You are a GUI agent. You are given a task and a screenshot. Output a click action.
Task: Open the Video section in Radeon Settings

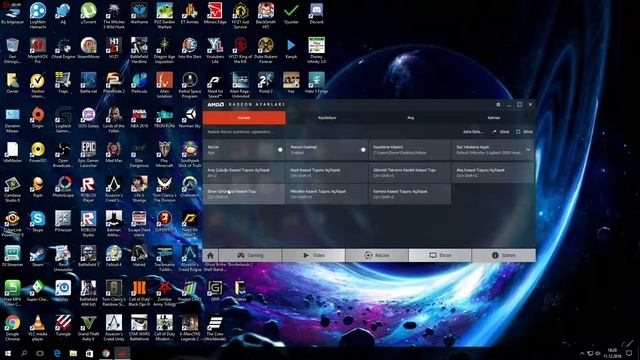313,255
